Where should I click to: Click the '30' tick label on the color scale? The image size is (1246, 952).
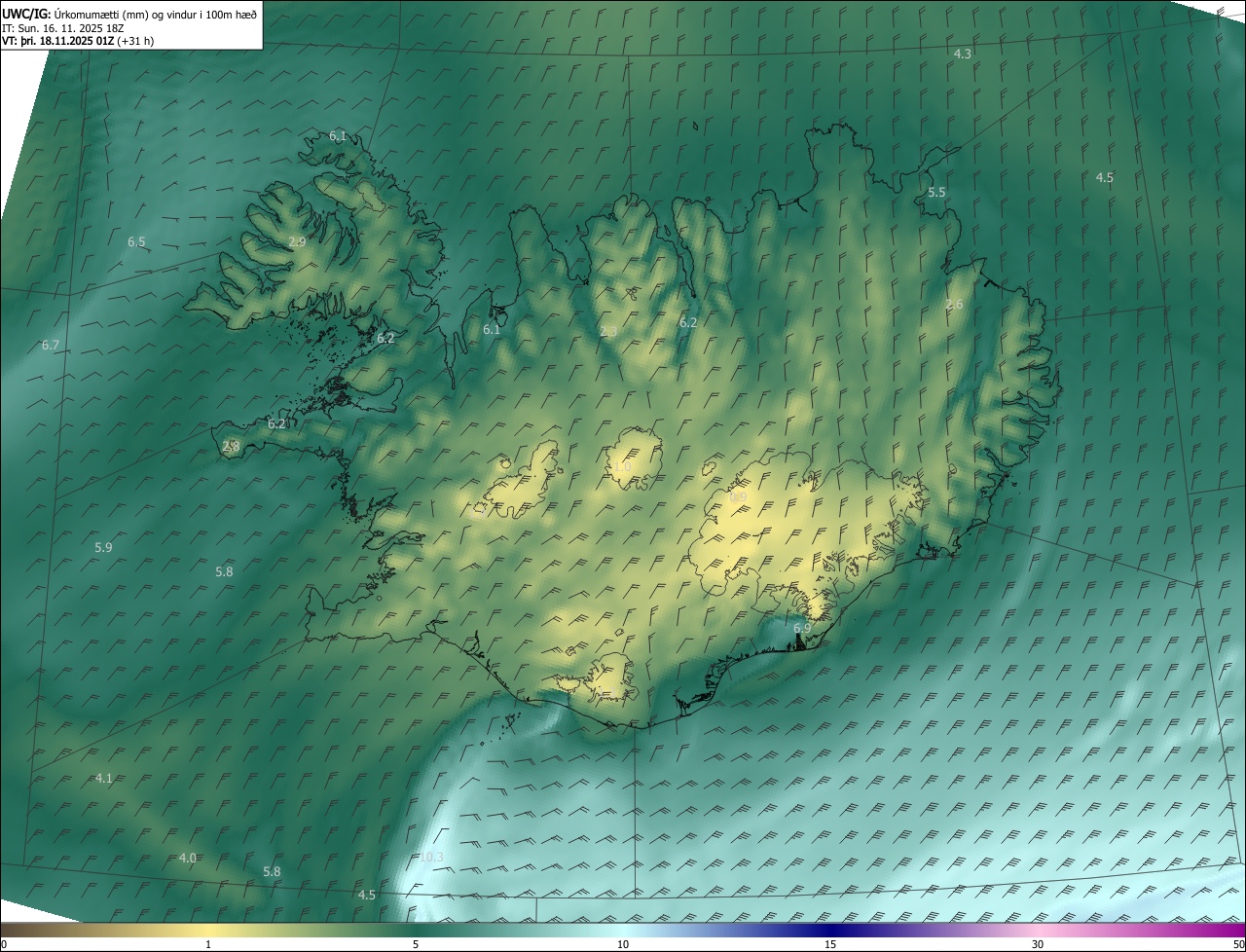(1038, 945)
